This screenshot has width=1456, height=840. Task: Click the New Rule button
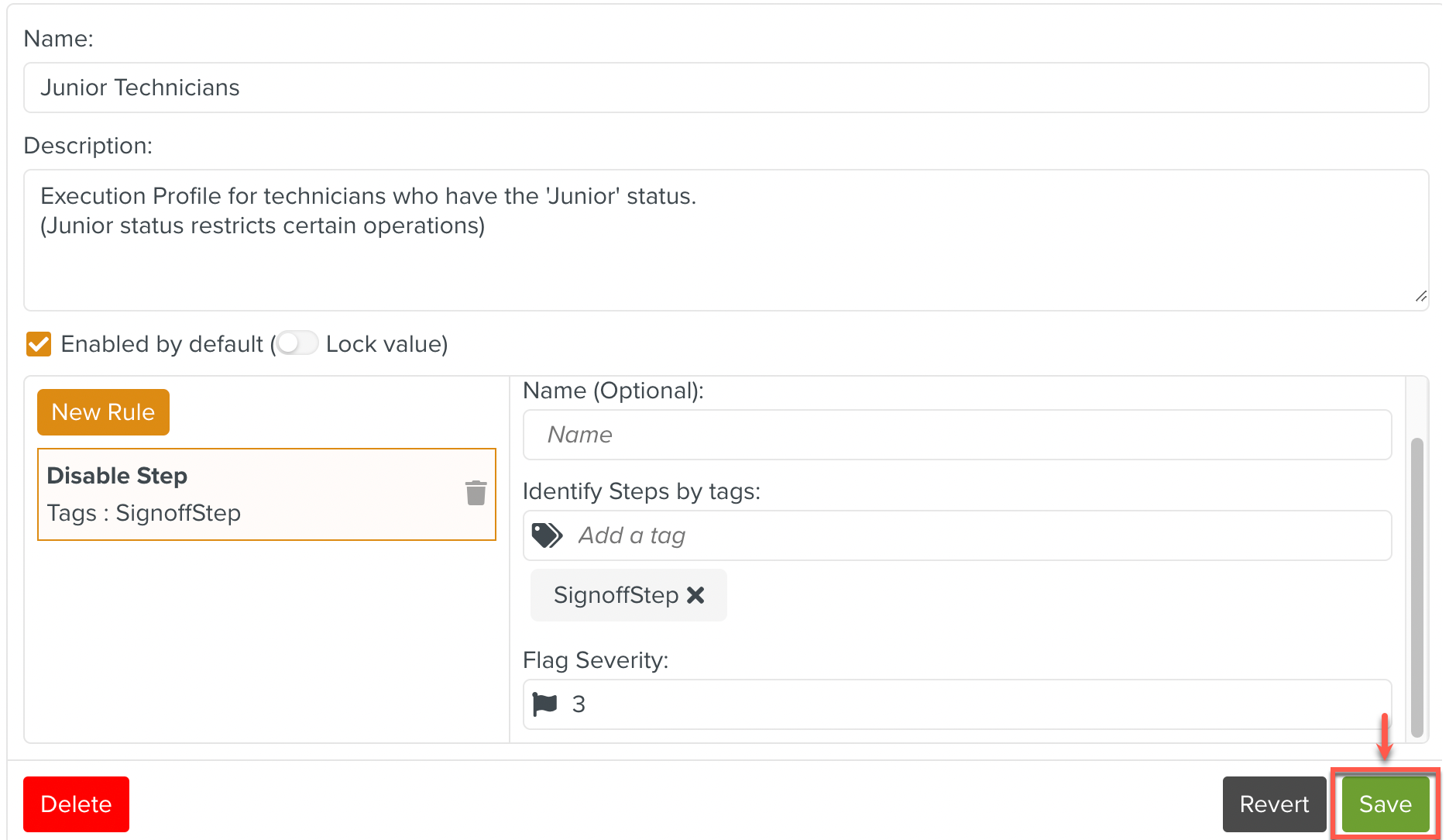[x=103, y=412]
